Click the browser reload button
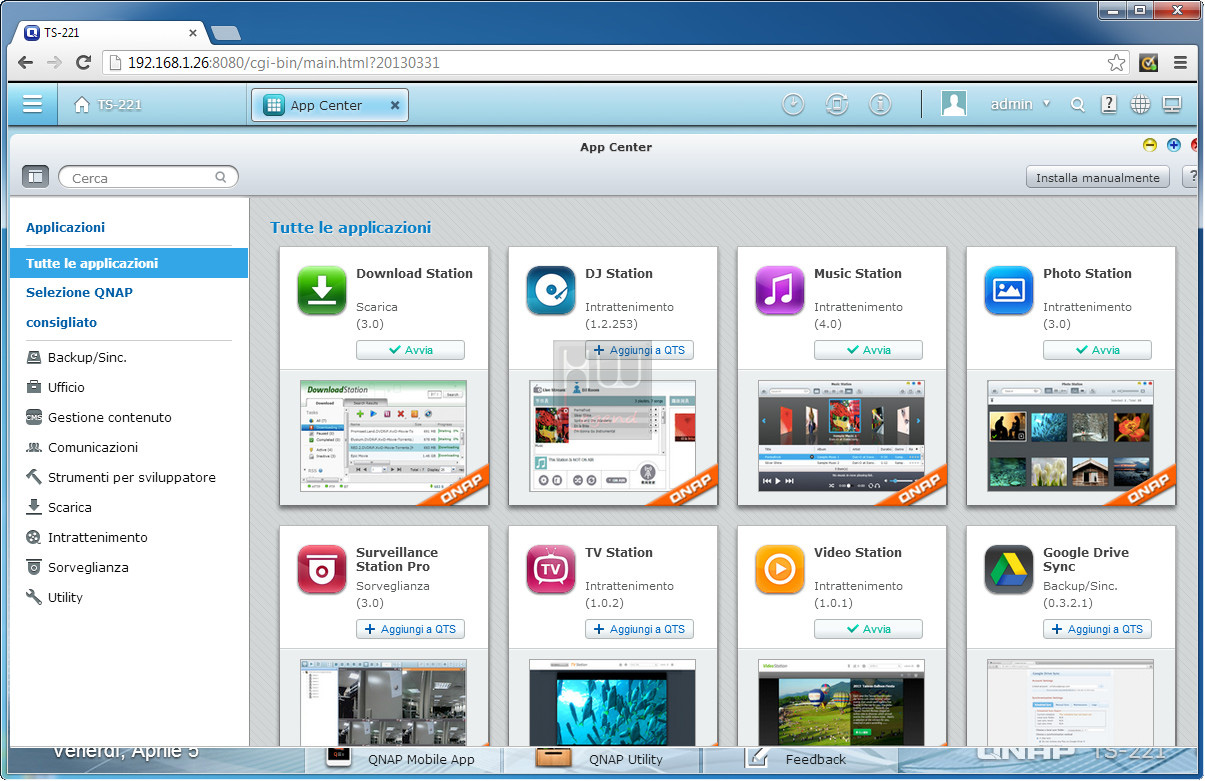The width and height of the screenshot is (1205, 781). coord(84,62)
